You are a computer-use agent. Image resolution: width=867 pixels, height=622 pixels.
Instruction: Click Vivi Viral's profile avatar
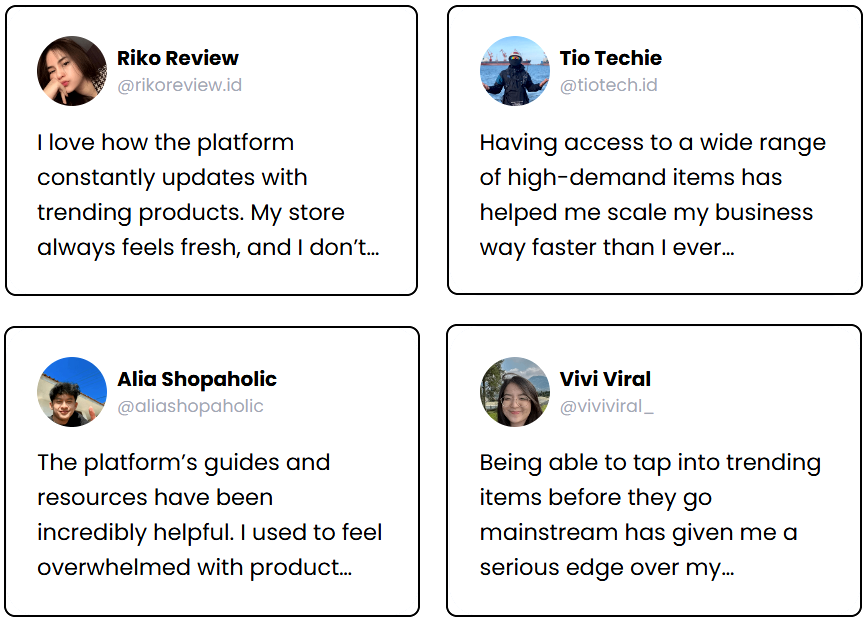[x=515, y=391]
